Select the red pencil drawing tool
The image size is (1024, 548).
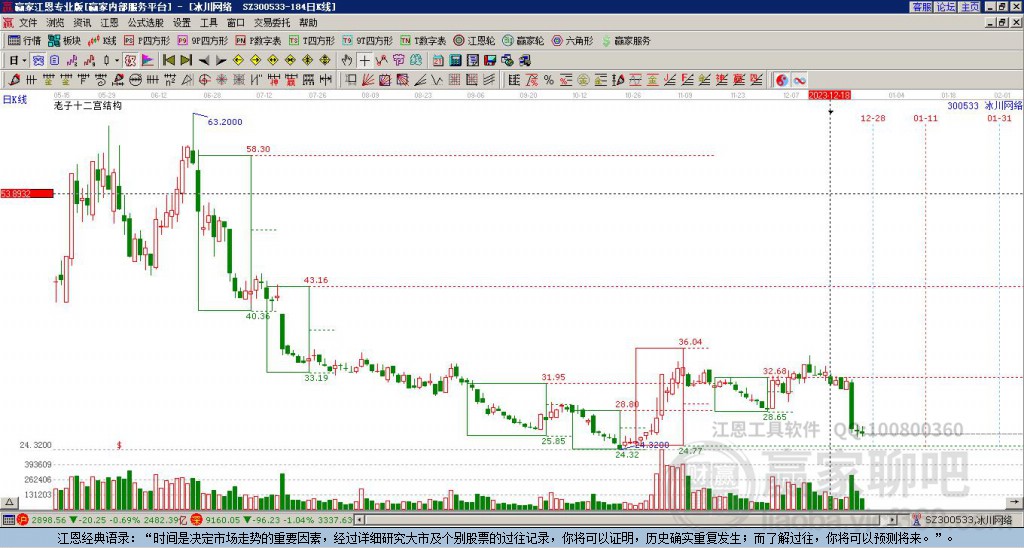14,80
